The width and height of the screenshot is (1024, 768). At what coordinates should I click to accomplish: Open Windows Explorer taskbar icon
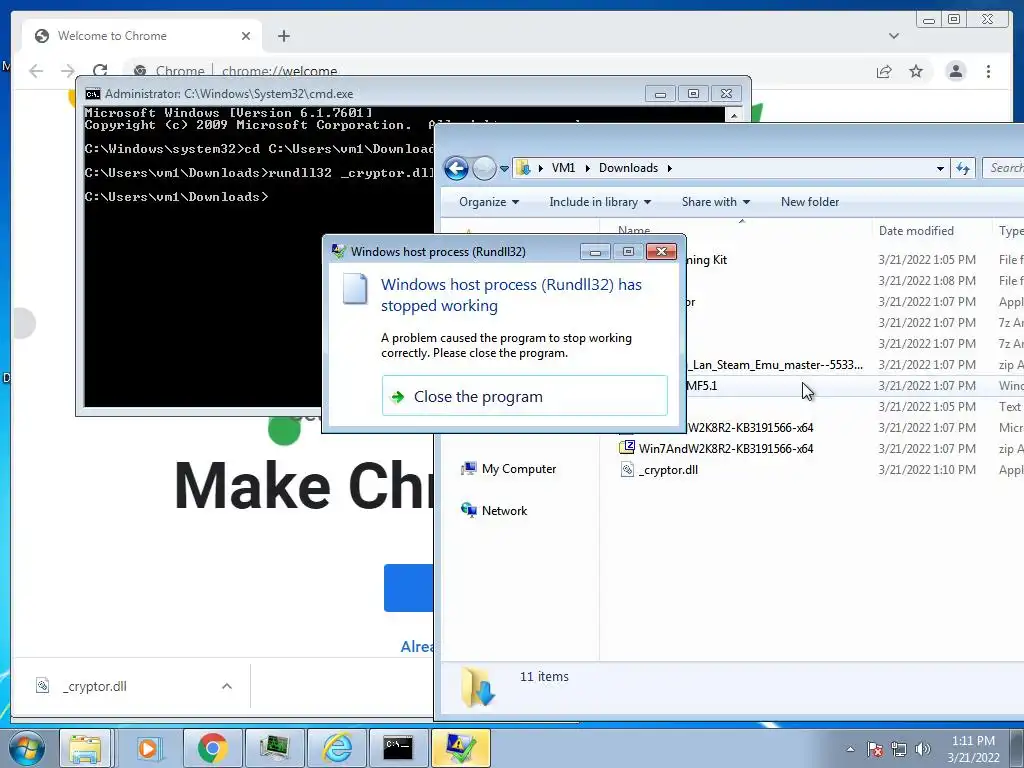(x=85, y=748)
